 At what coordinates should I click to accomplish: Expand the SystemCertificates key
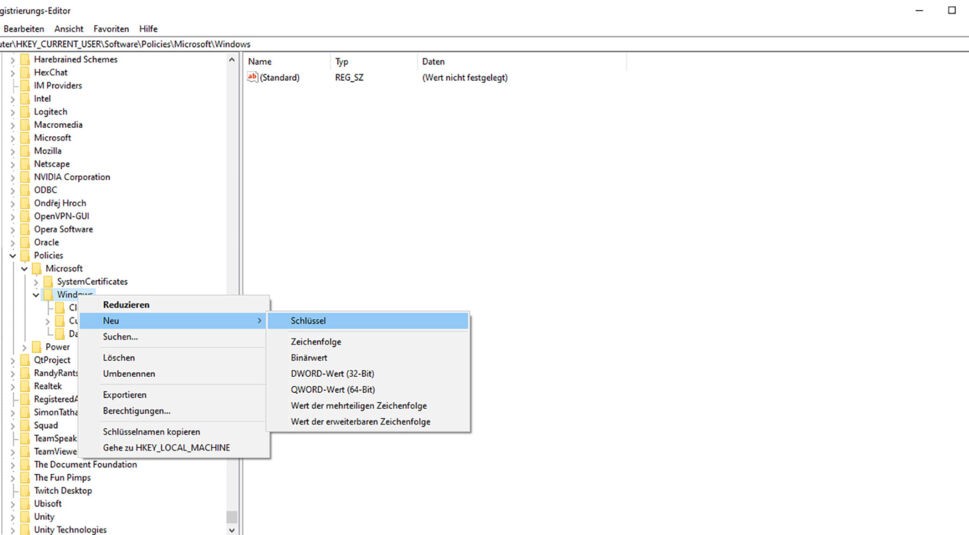click(x=36, y=282)
